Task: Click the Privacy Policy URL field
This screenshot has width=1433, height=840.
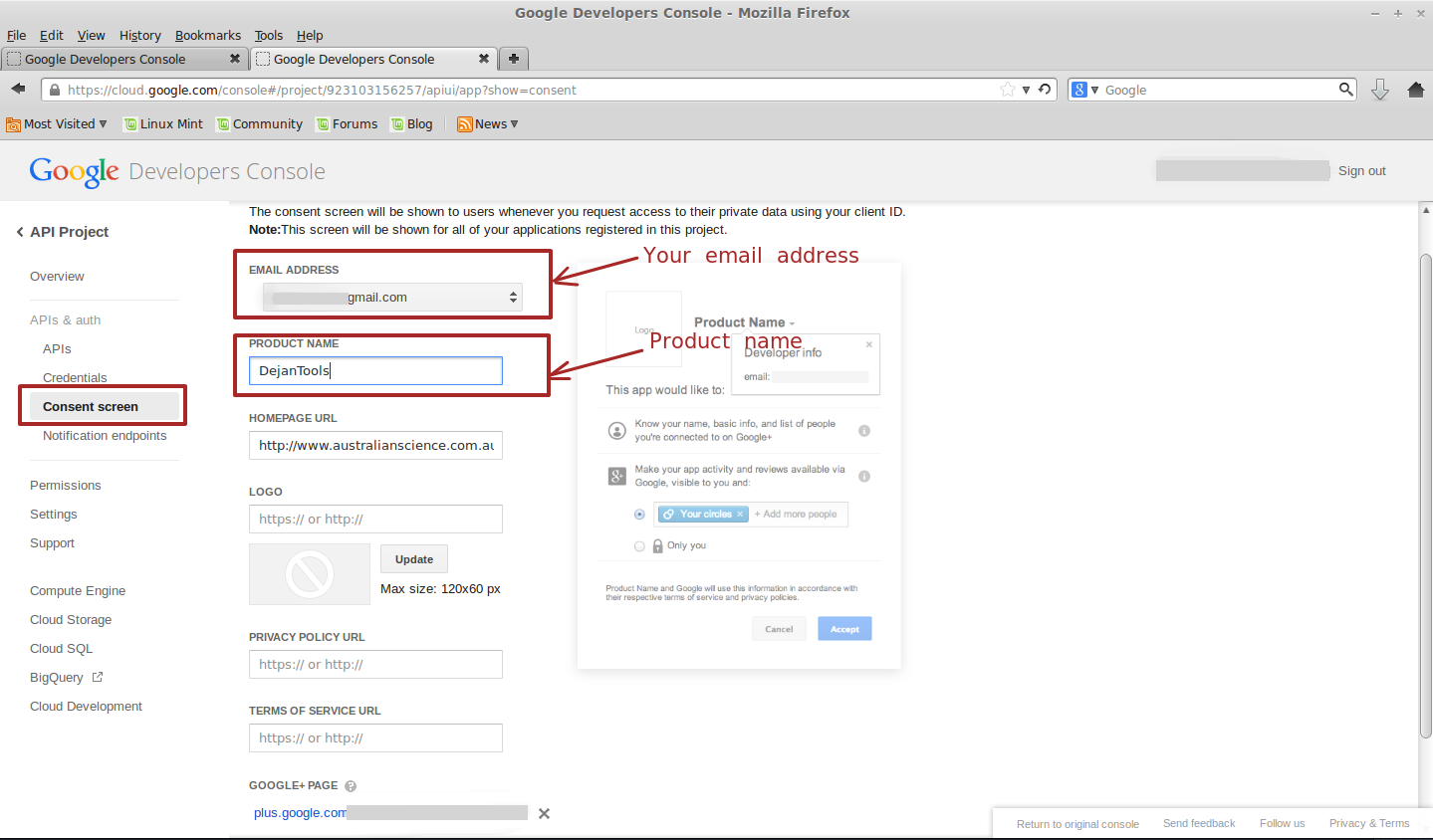Action: pos(375,664)
